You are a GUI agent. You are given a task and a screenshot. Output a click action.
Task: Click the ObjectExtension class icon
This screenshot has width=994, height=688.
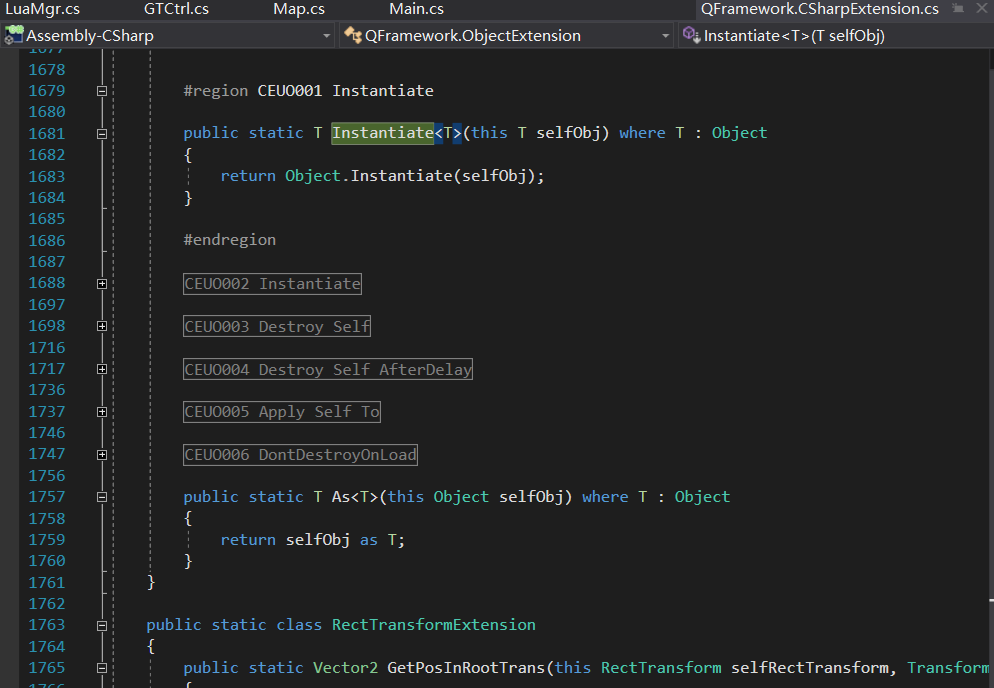[x=353, y=36]
